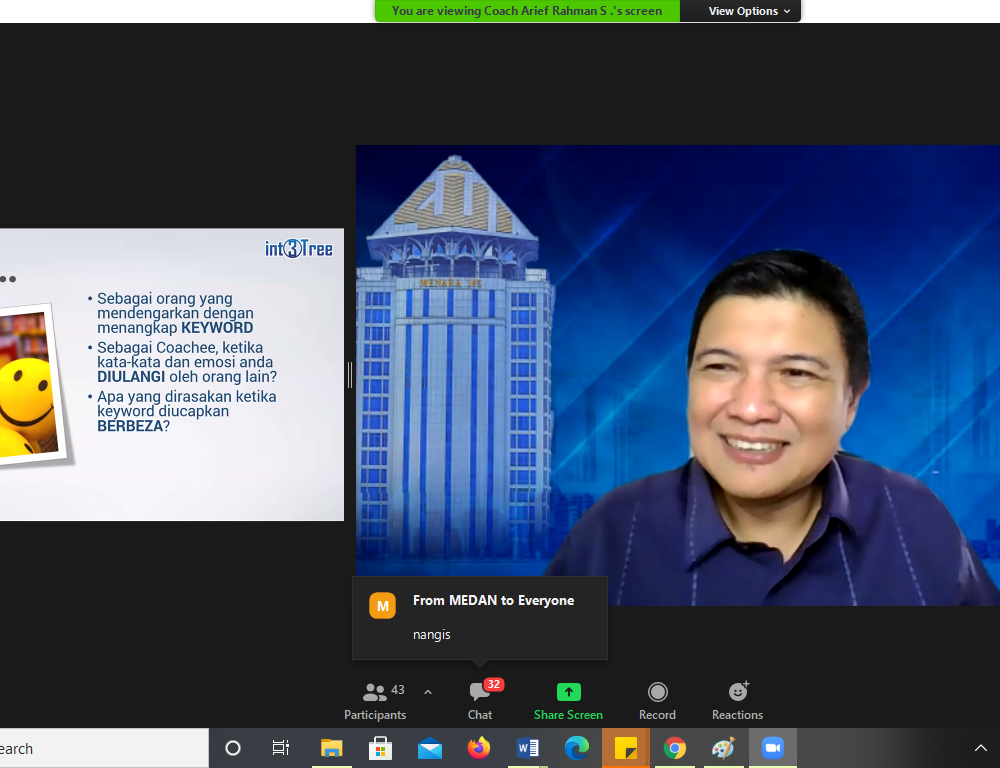
Task: Open Task View on the taskbar
Action: tap(281, 748)
